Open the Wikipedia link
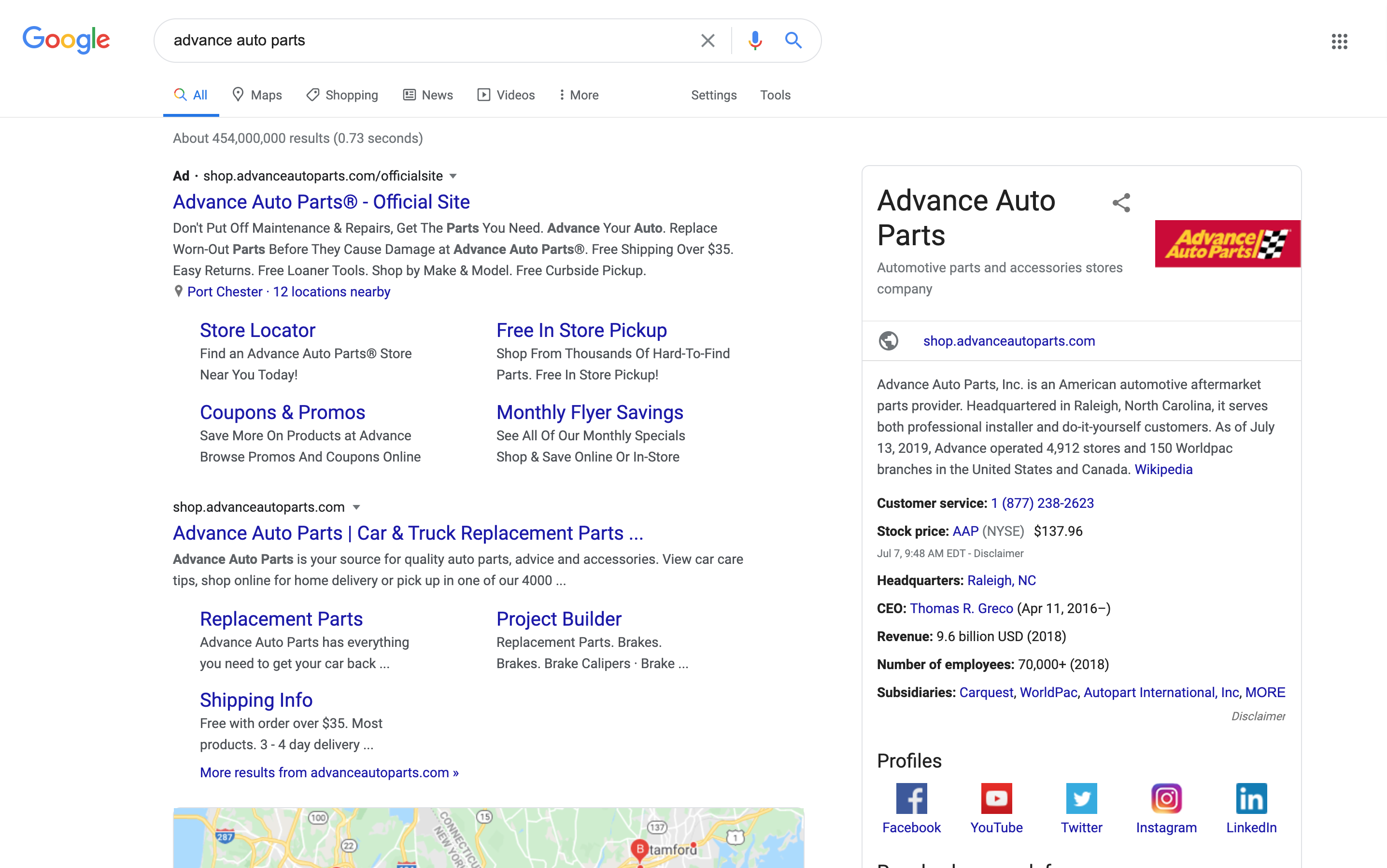The width and height of the screenshot is (1387, 868). click(x=1163, y=470)
